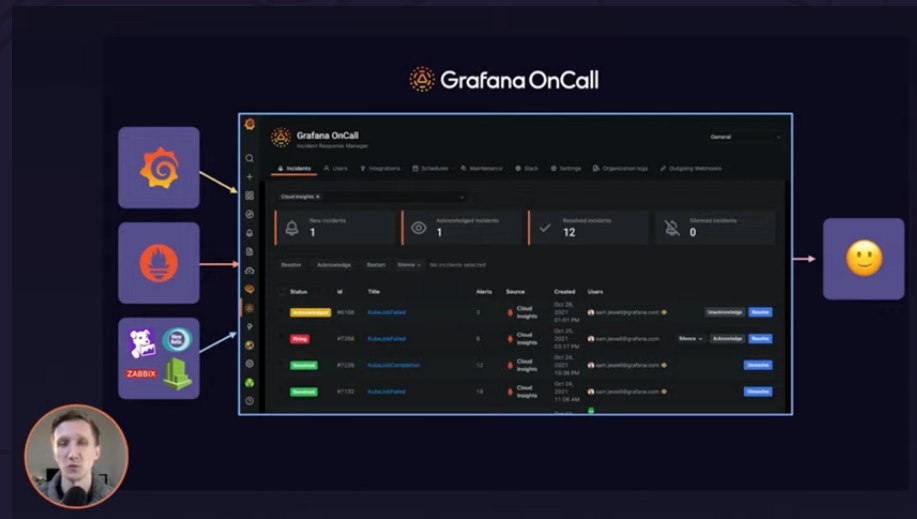
Task: Open the Slack tab
Action: [526, 169]
